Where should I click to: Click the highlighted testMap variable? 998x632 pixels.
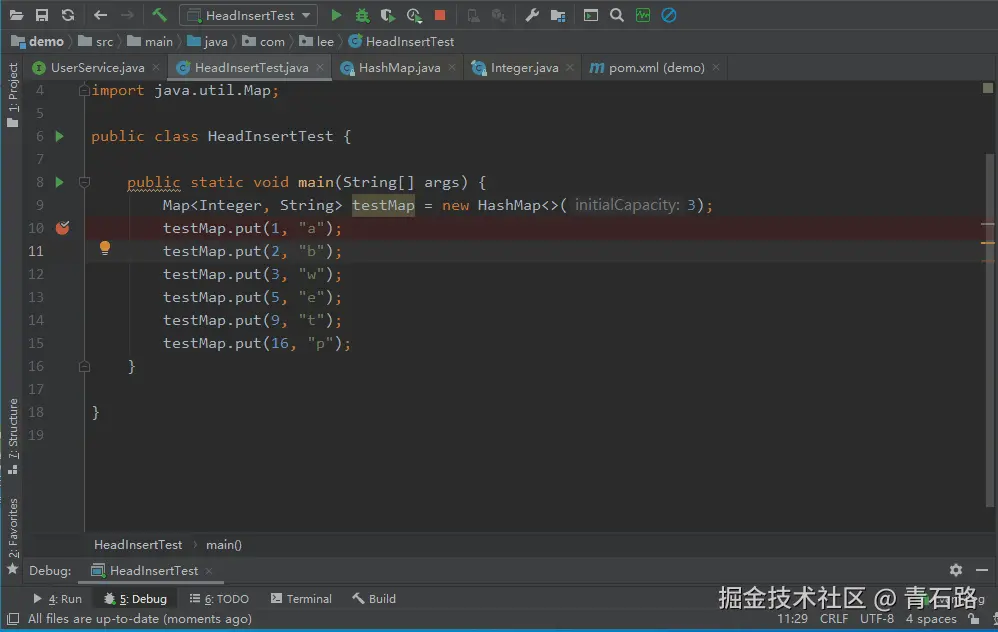[x=383, y=205]
